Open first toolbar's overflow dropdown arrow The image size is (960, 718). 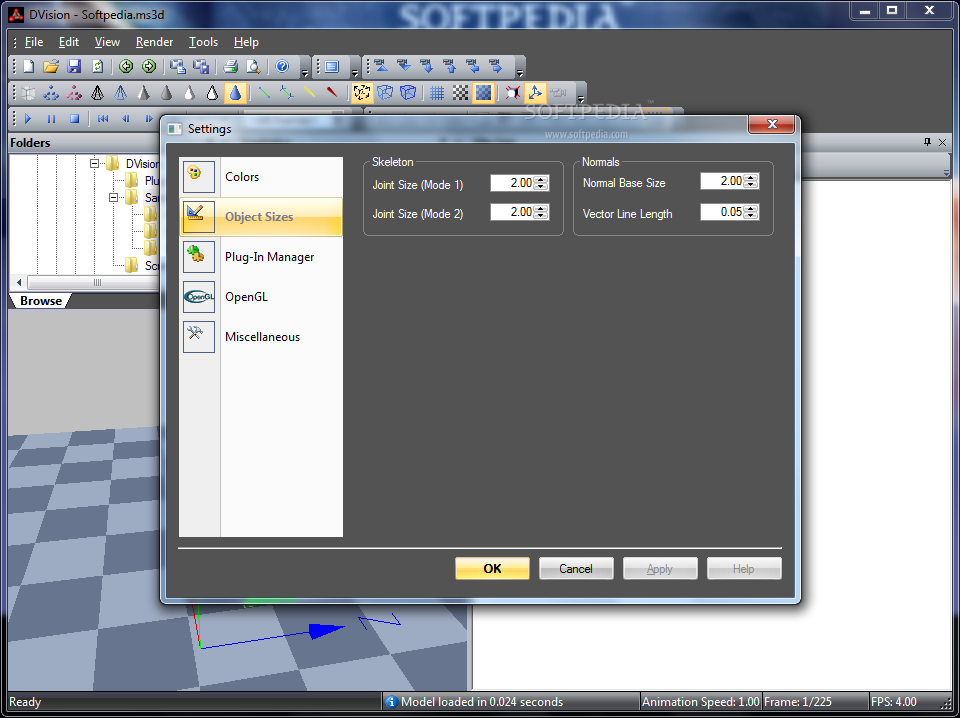tap(305, 73)
